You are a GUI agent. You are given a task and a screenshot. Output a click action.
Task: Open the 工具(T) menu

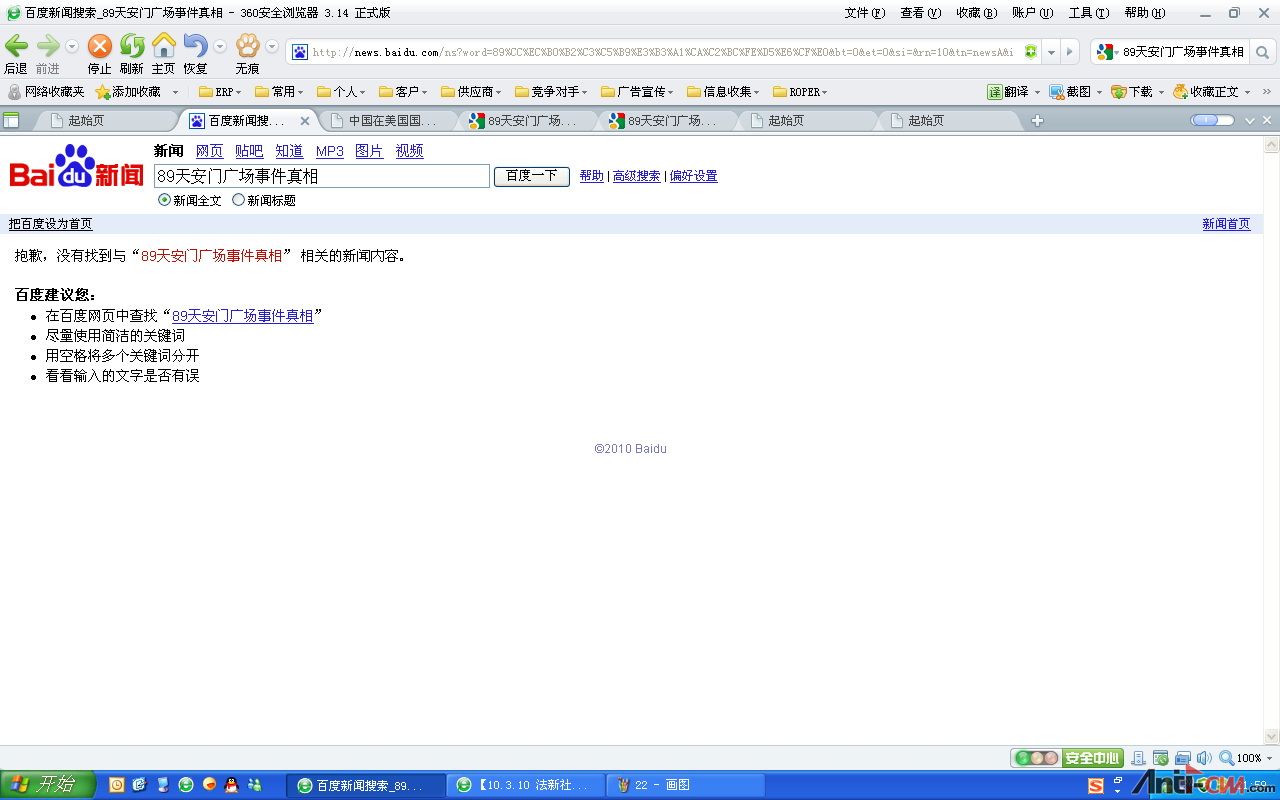[1088, 13]
